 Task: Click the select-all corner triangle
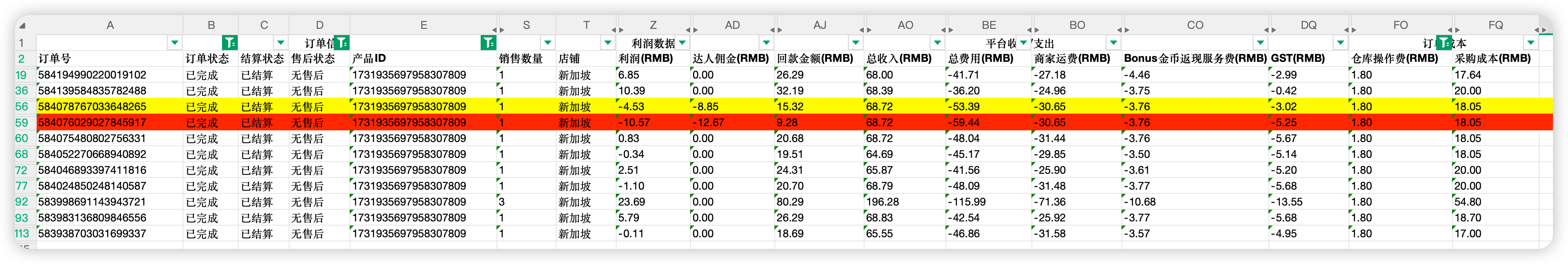click(23, 25)
